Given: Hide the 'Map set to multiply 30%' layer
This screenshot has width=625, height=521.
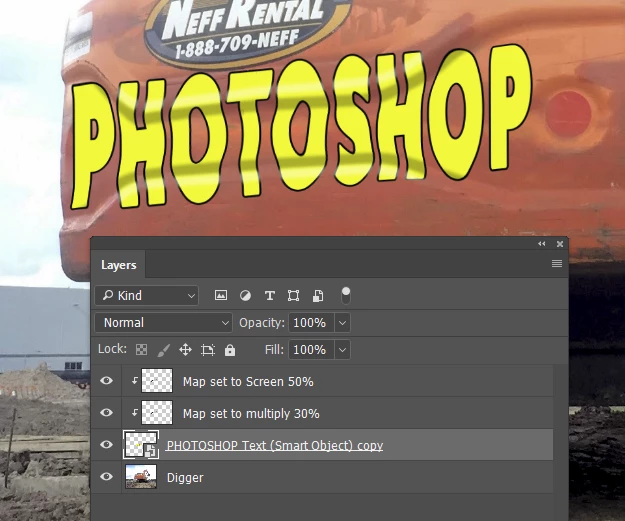Looking at the screenshot, I should point(106,412).
